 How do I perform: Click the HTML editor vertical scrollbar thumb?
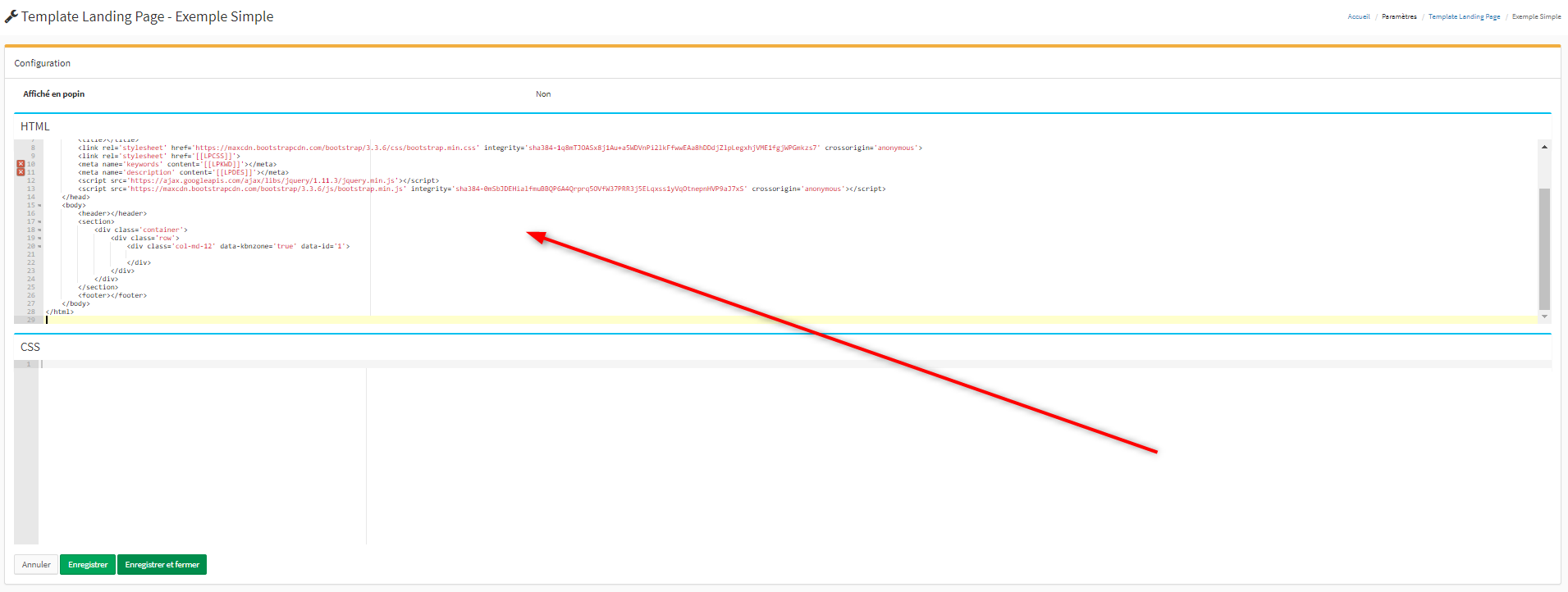pyautogui.click(x=1544, y=248)
